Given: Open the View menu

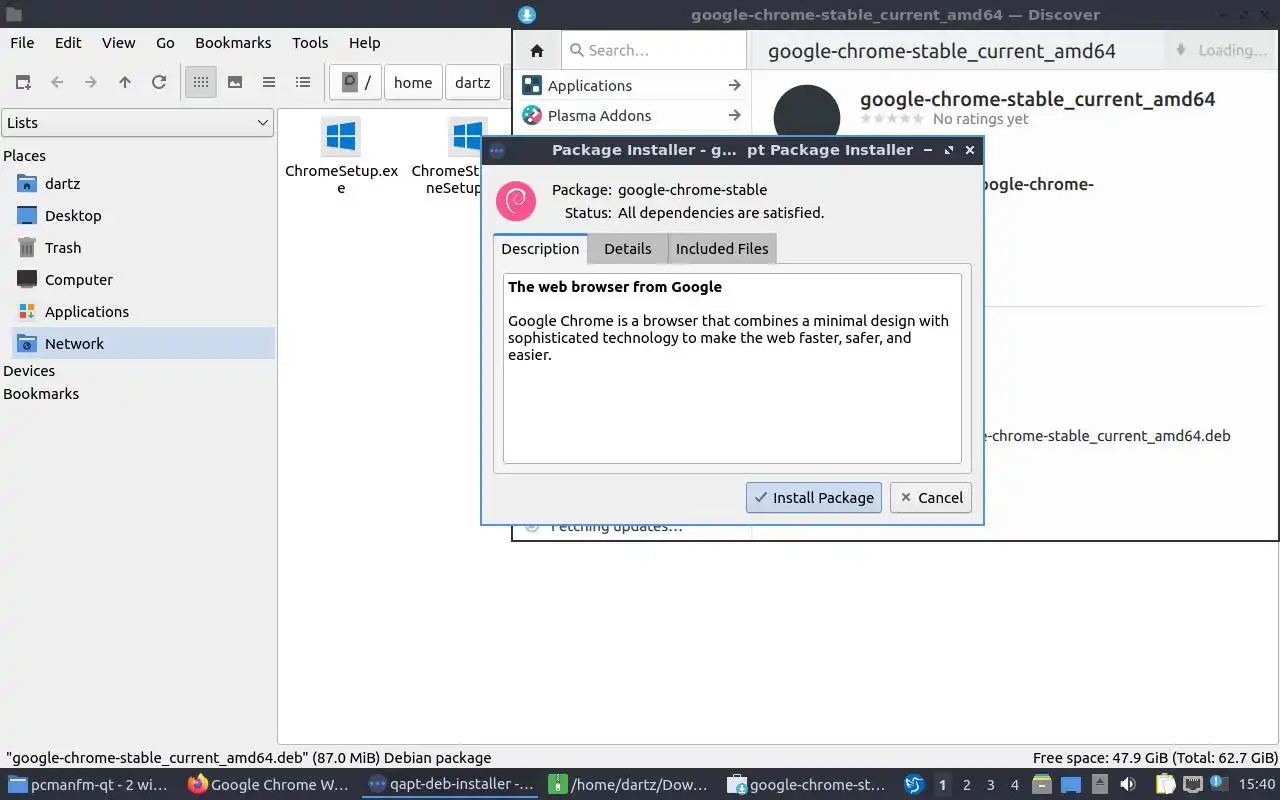Looking at the screenshot, I should click(x=118, y=42).
